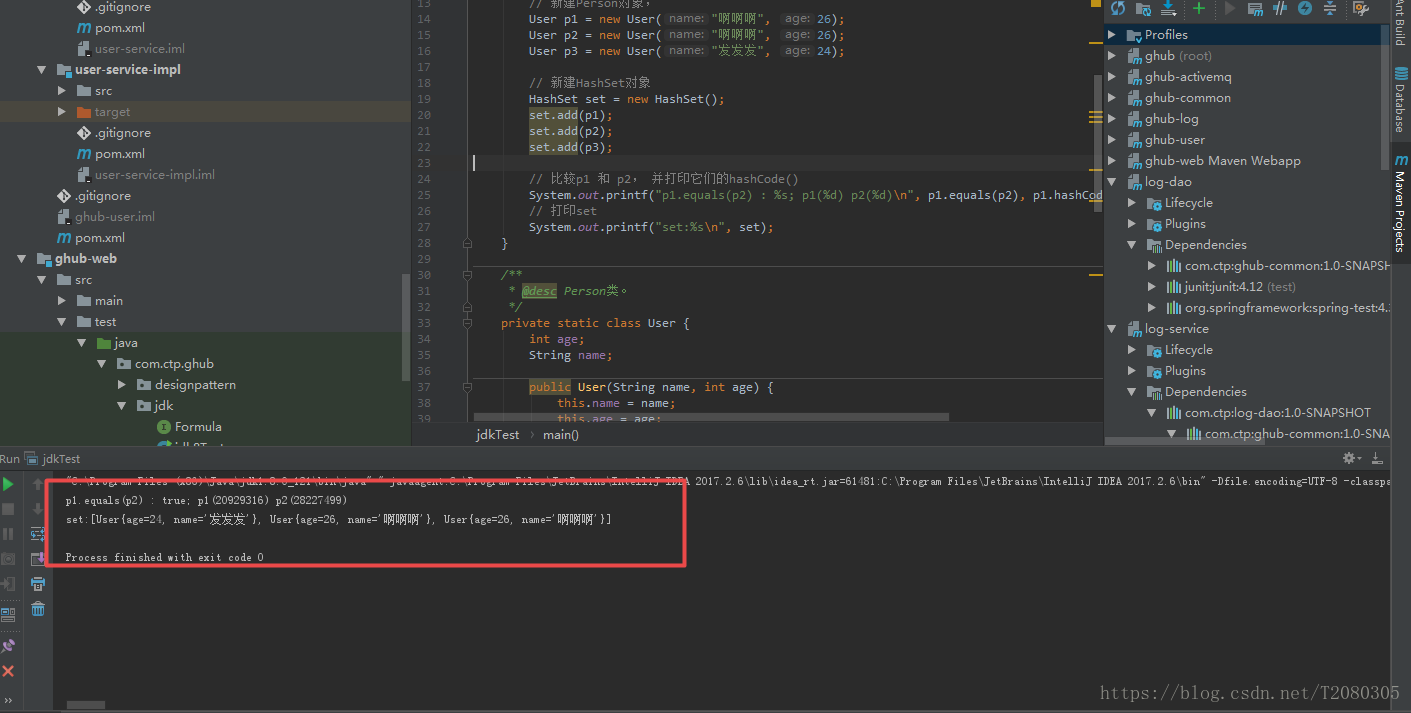Viewport: 1411px width, 713px height.
Task: Open the Database side tab
Action: coord(1400,100)
